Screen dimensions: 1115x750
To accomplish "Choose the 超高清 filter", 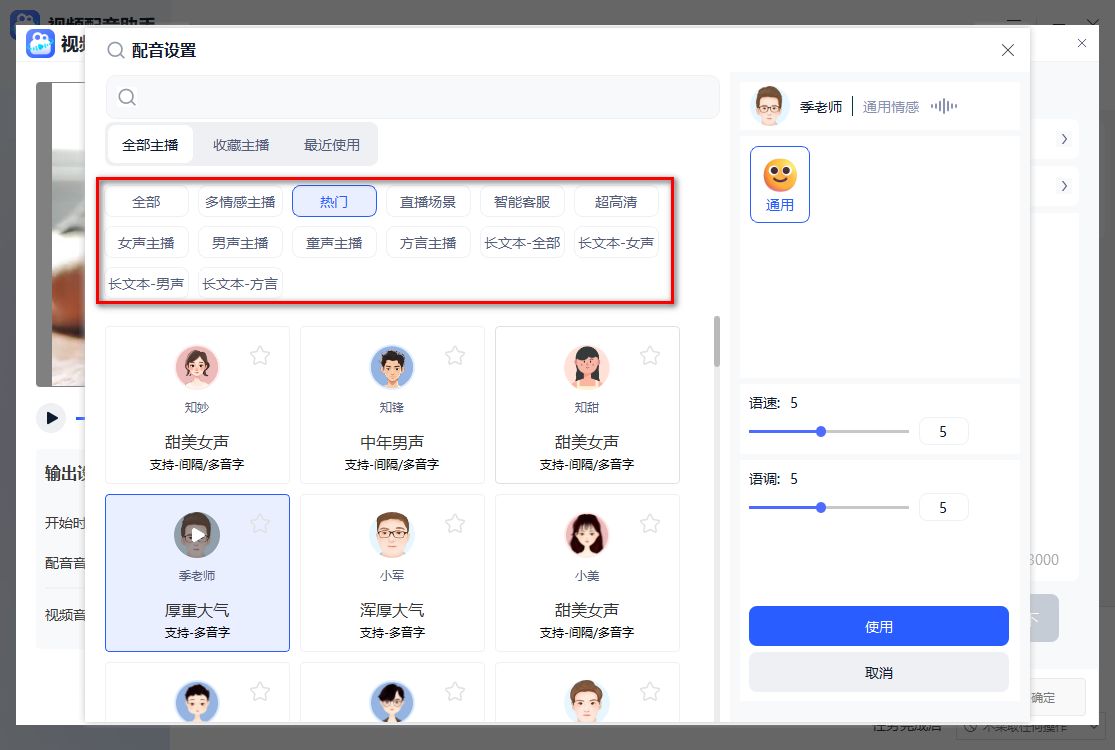I will pos(616,202).
